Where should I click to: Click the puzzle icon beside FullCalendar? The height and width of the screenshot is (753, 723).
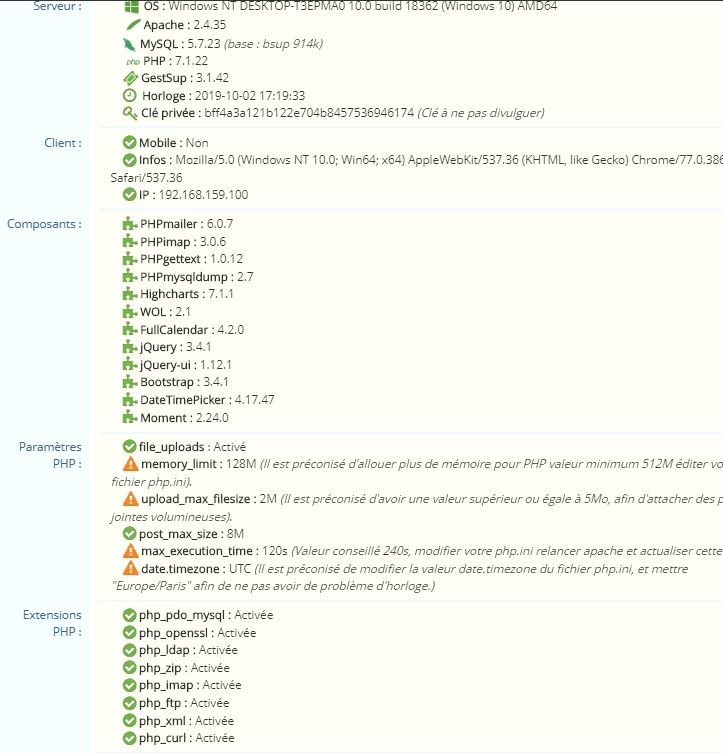tap(130, 329)
